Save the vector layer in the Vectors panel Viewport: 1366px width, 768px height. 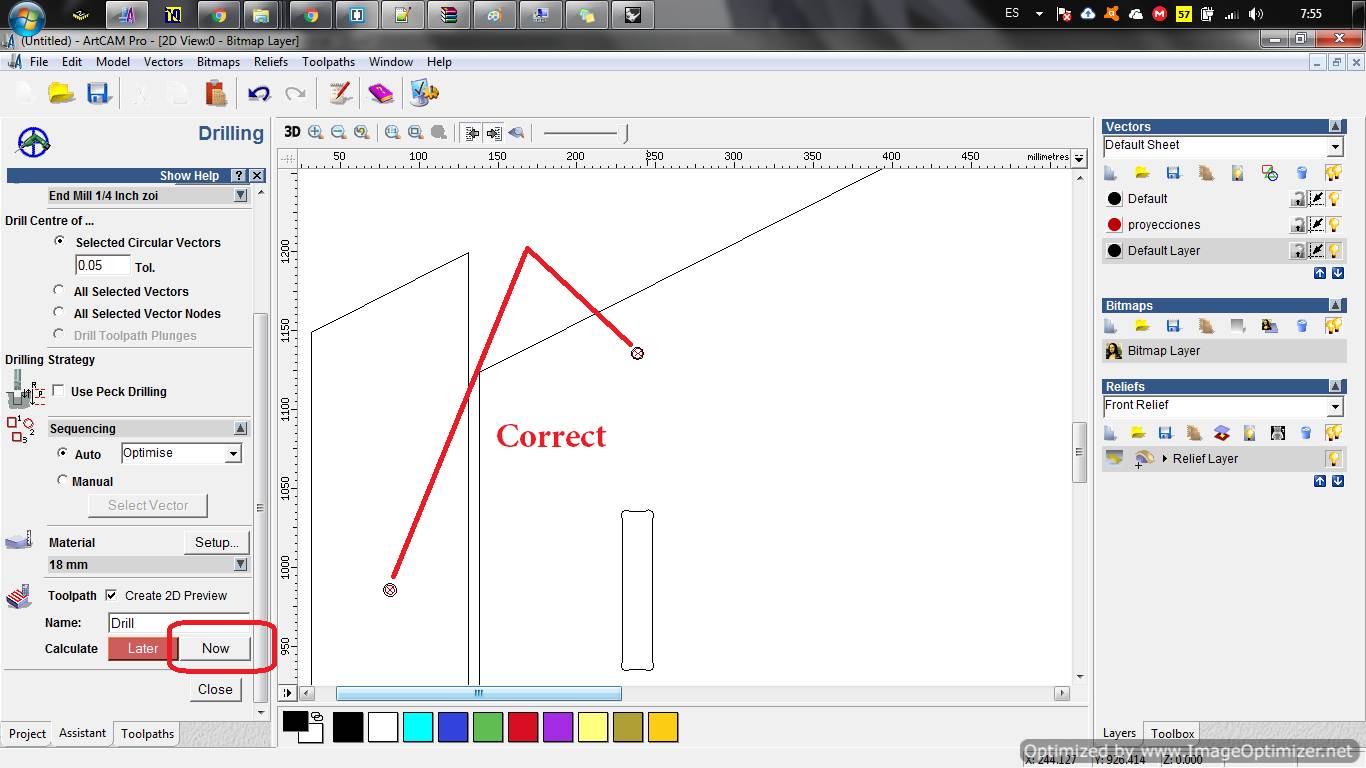(1174, 173)
